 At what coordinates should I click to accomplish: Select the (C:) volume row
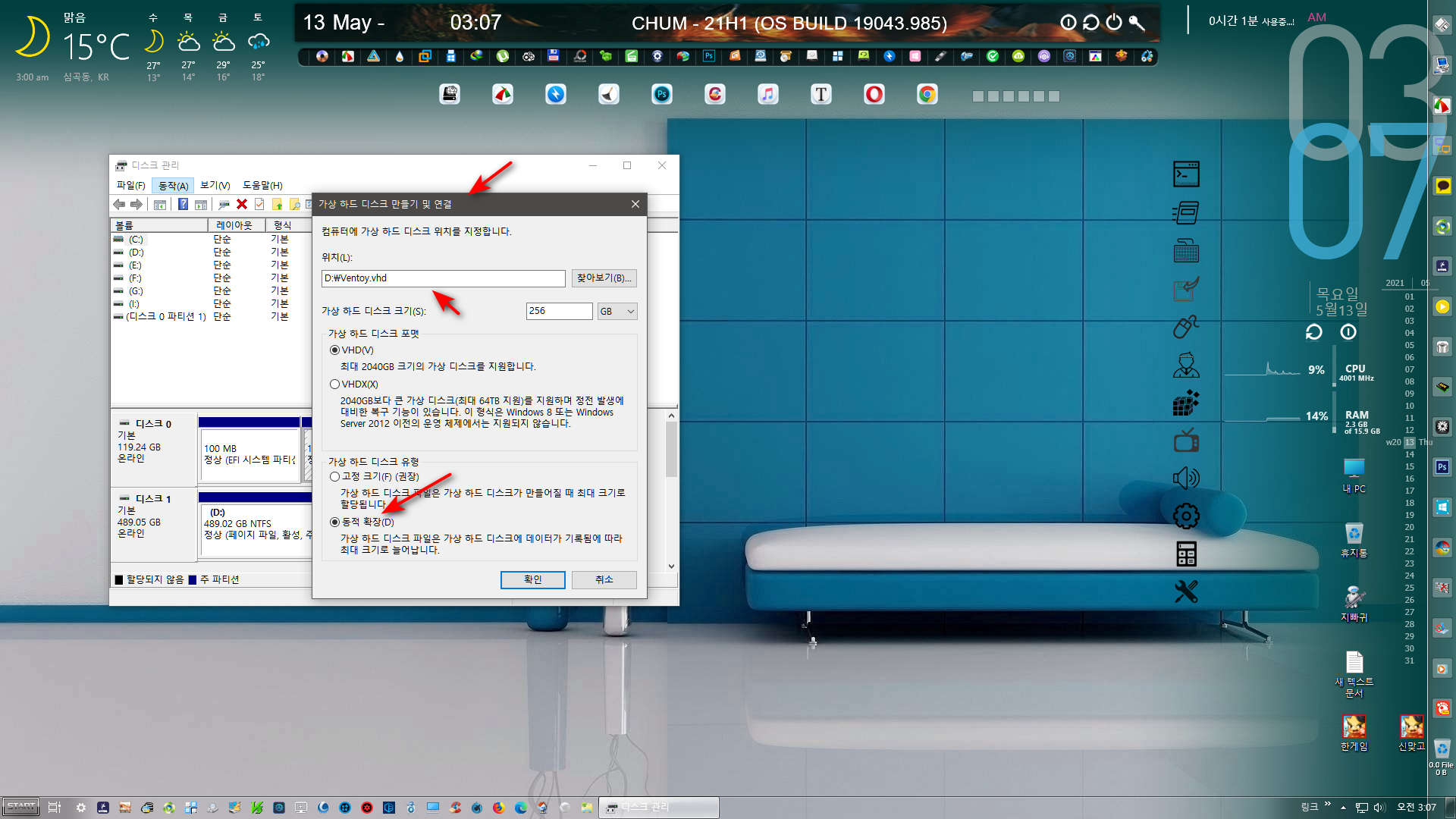click(211, 239)
